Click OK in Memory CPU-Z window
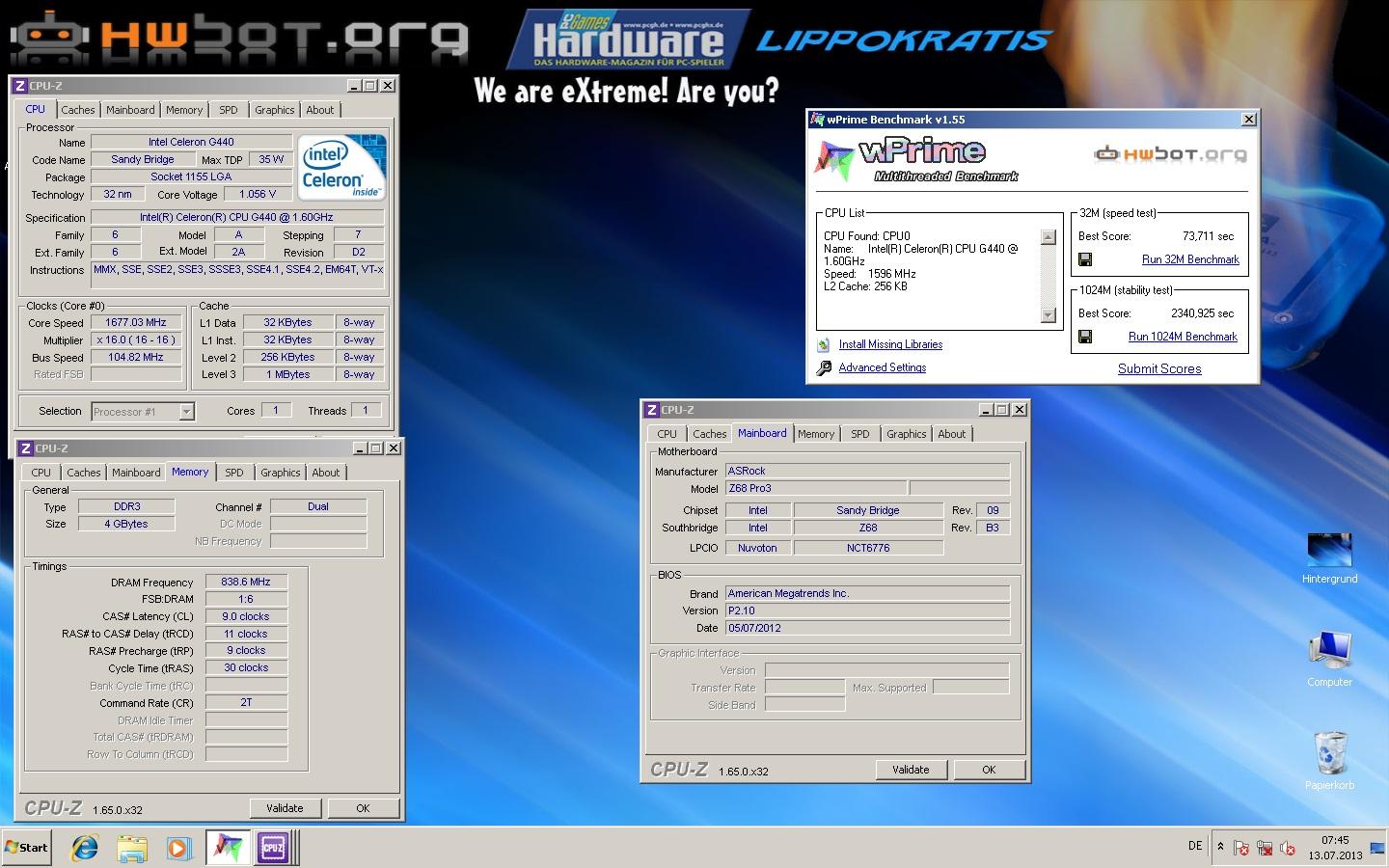 coord(363,808)
